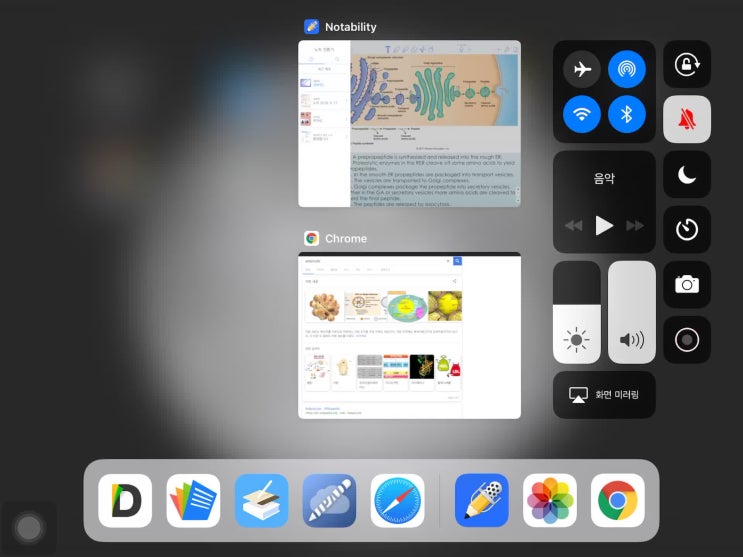Screen dimensions: 743x557
Task: Open the Camera from Control Center
Action: 687,284
